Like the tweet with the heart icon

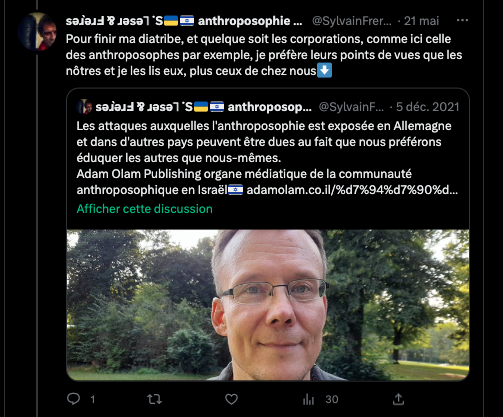click(x=231, y=399)
